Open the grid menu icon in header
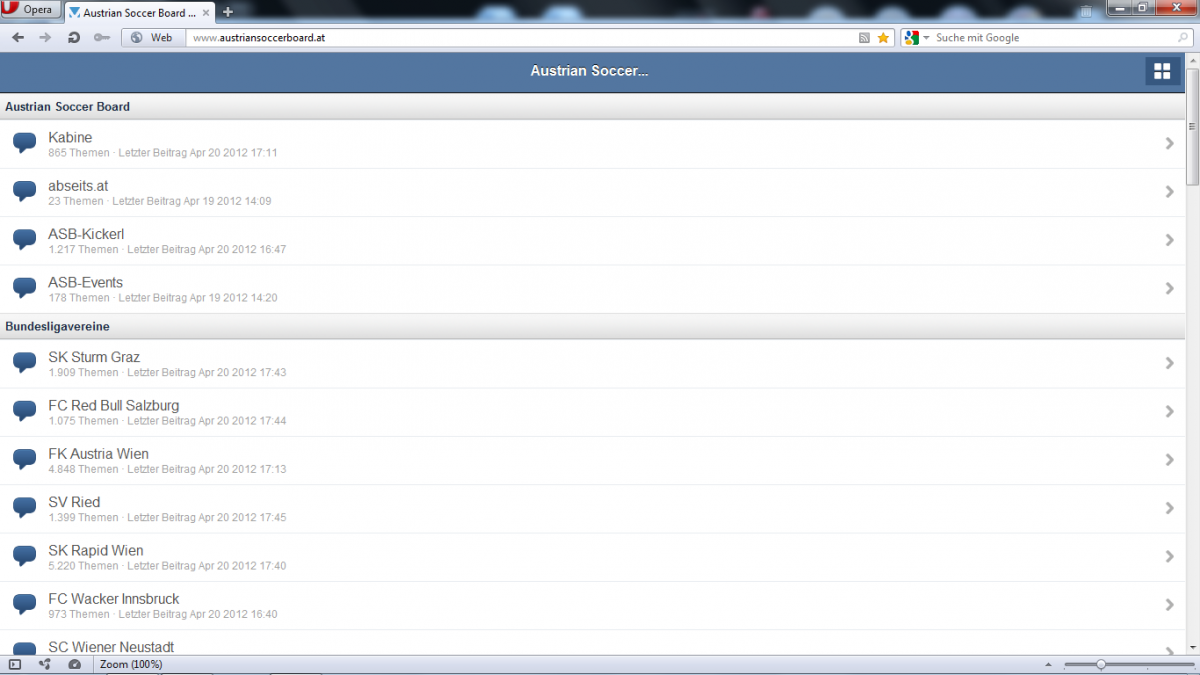The height and width of the screenshot is (675, 1200). (1162, 71)
